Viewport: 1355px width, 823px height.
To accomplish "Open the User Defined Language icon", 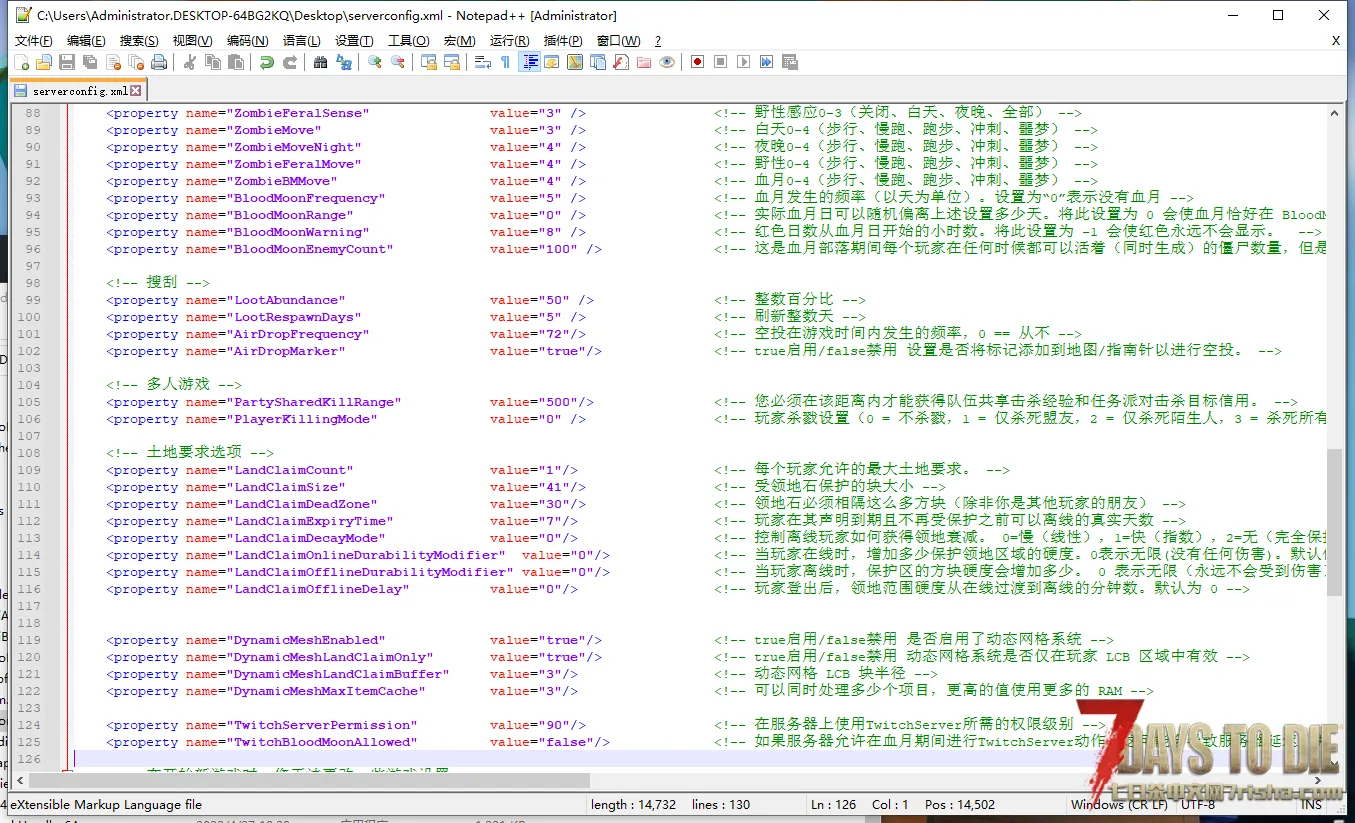I will (x=552, y=62).
